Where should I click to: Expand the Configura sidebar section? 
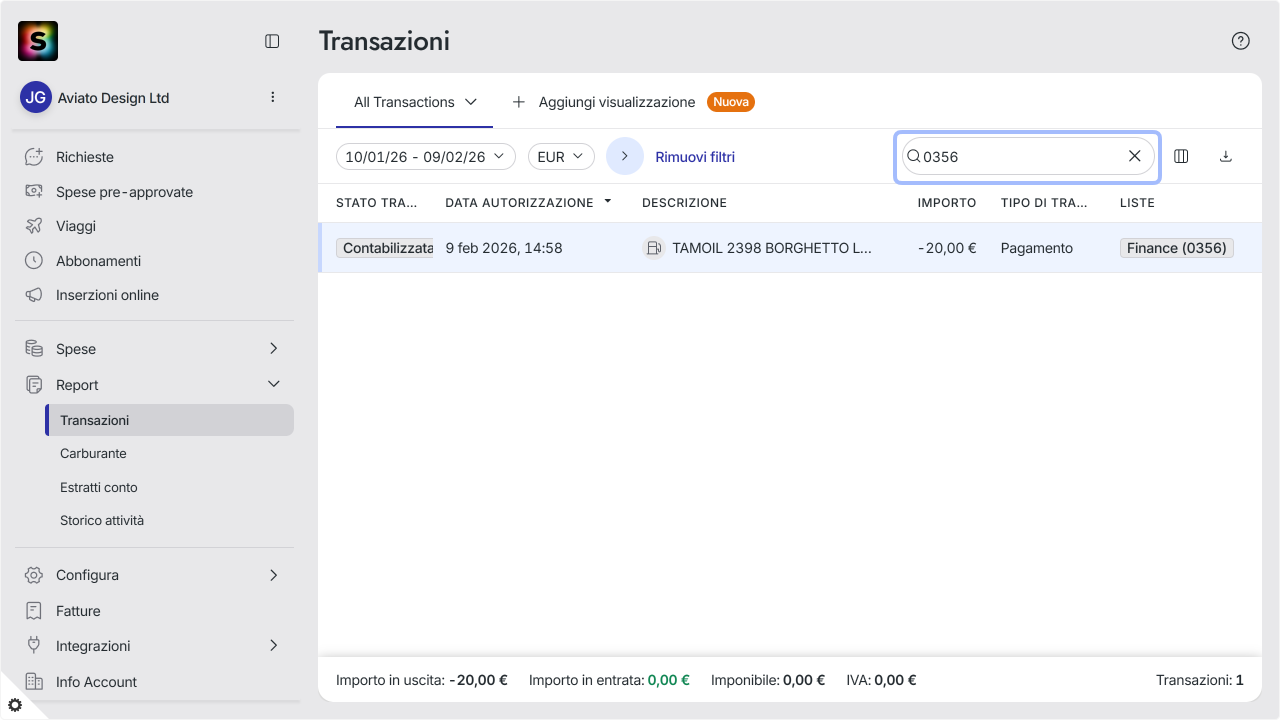(274, 575)
